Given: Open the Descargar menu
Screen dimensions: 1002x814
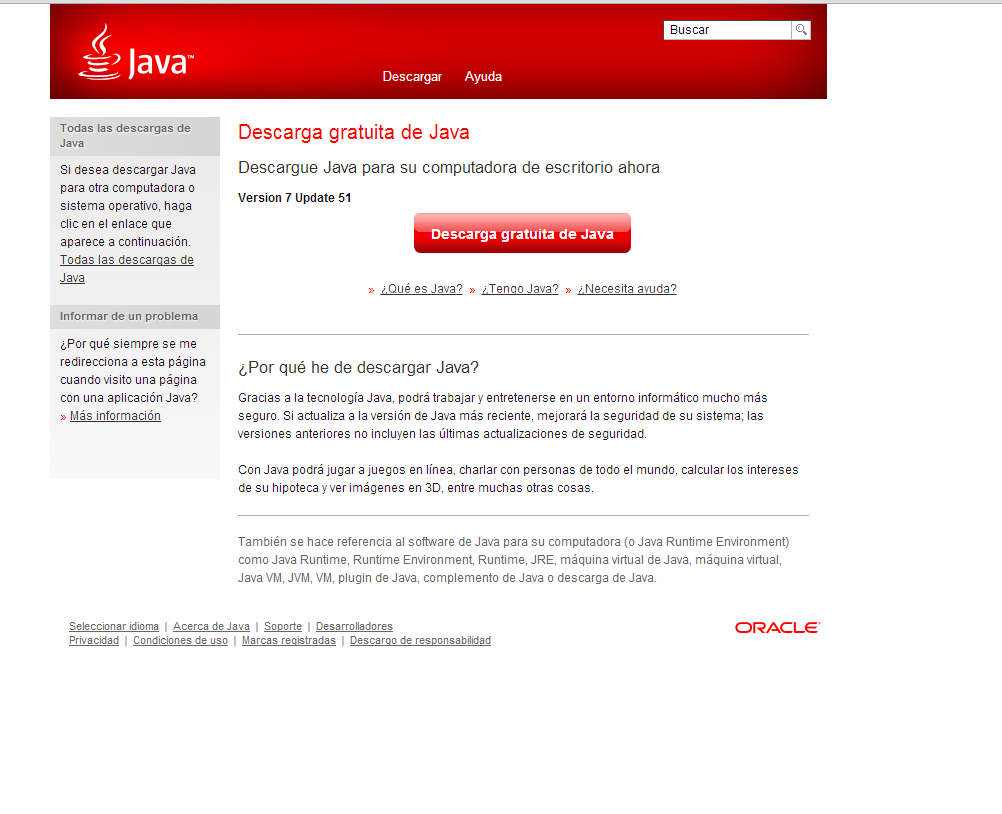Looking at the screenshot, I should pos(412,77).
